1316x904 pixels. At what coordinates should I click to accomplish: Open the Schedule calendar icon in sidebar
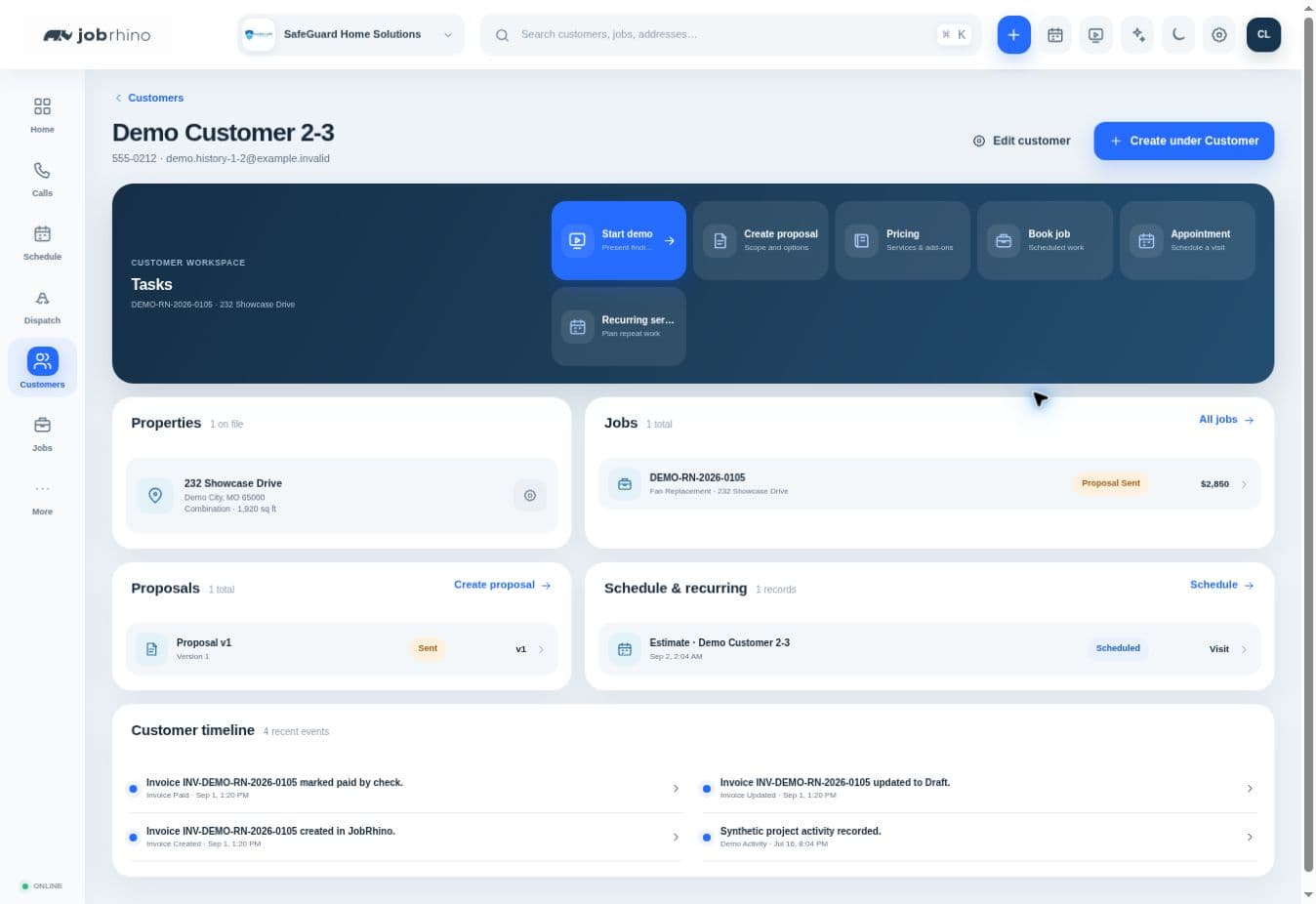[42, 234]
